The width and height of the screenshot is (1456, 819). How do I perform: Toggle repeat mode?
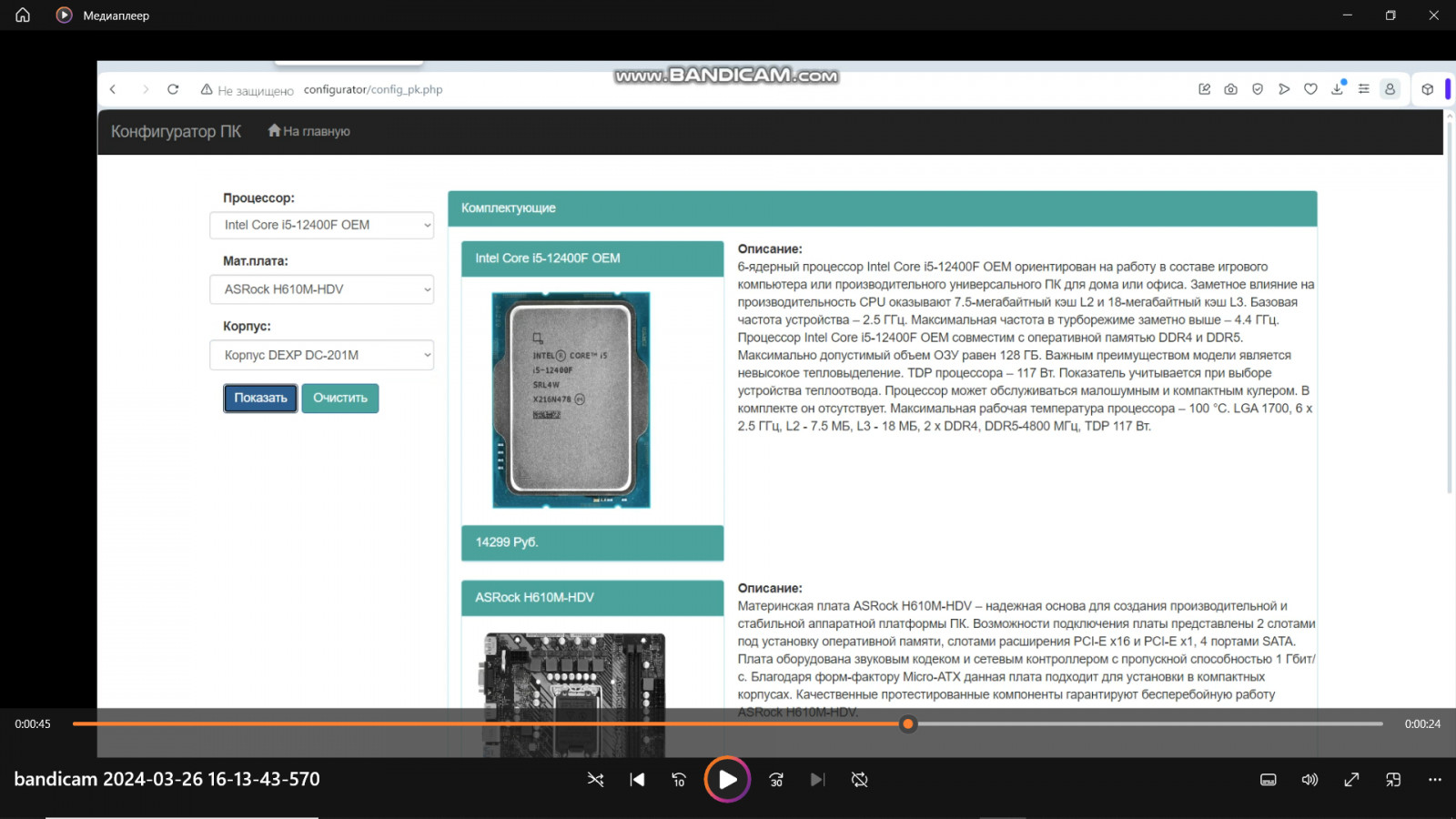859,780
